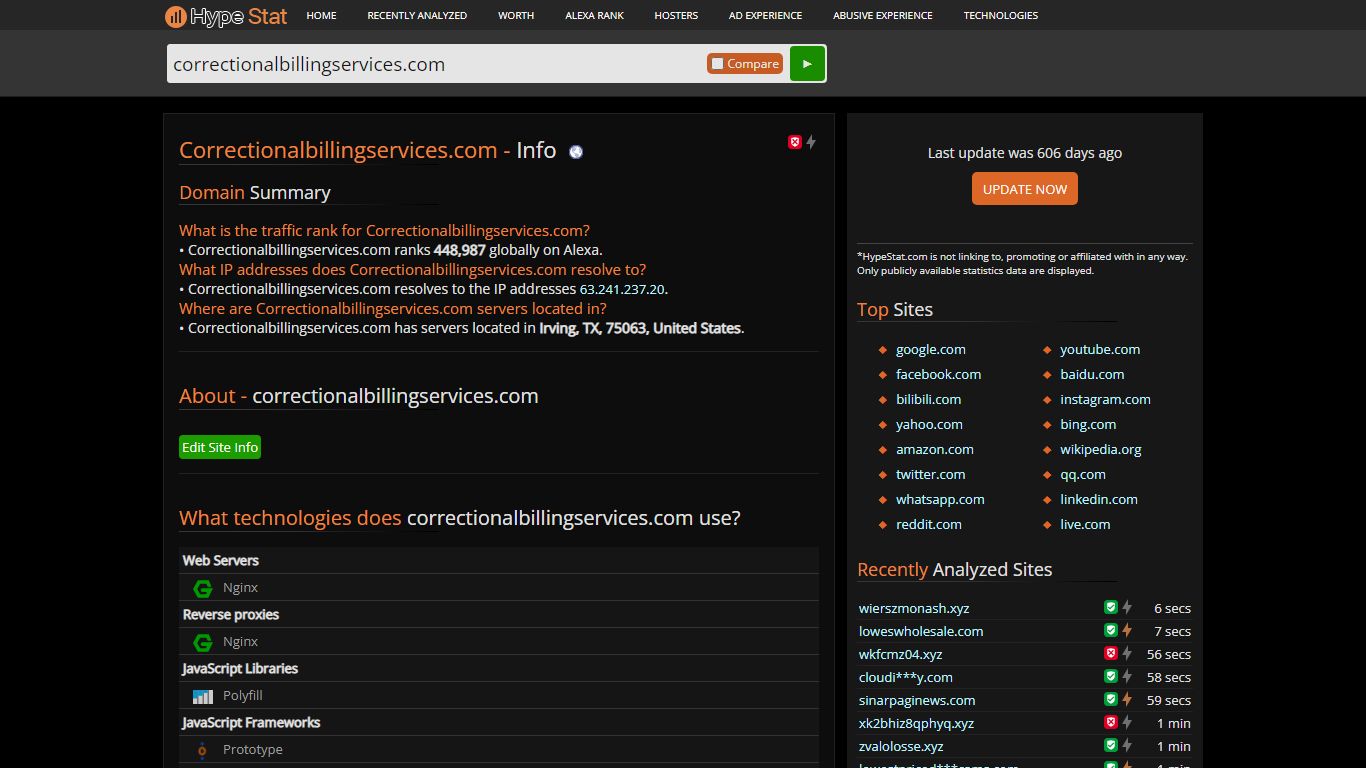Click the lightning bolt icon beside page title

tap(811, 142)
